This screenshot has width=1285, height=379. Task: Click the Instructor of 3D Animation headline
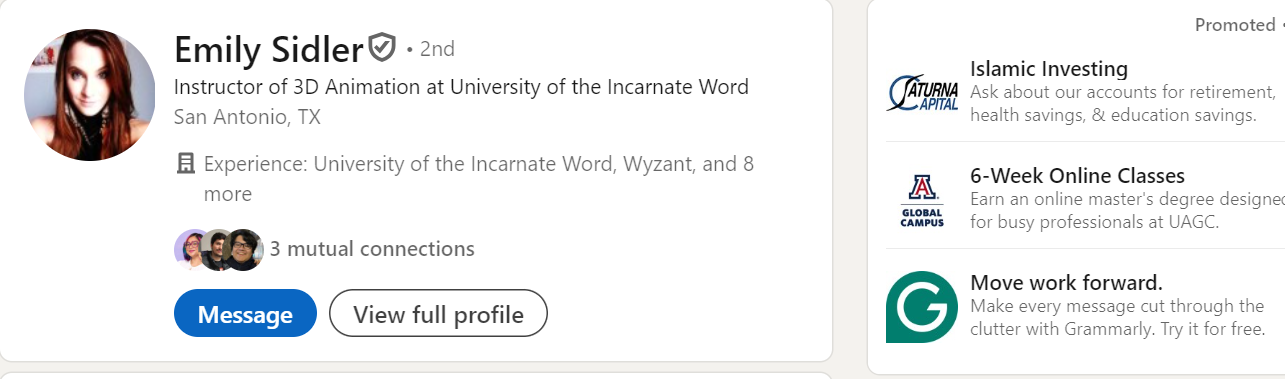tap(461, 87)
